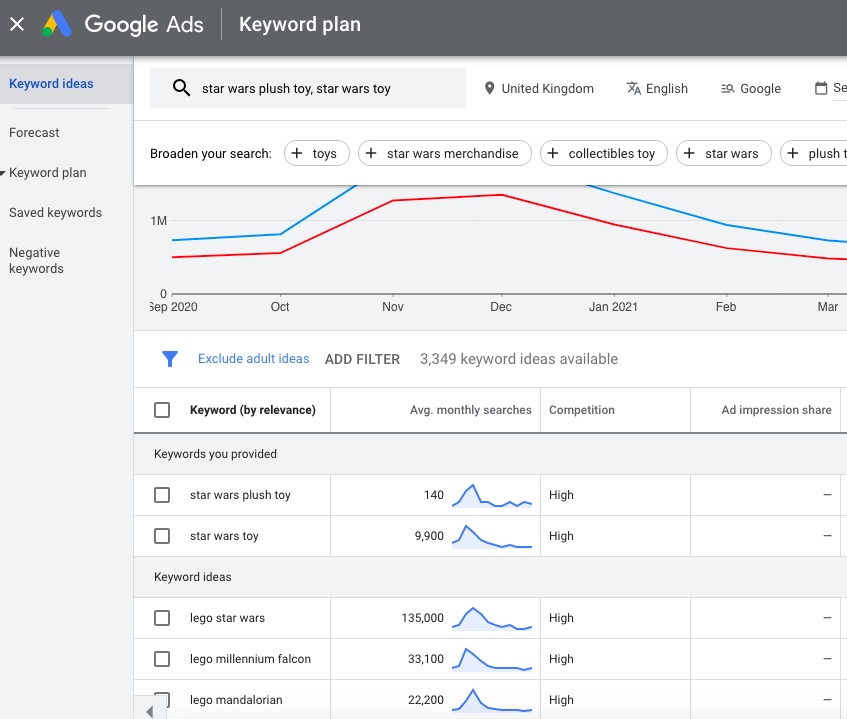Click the trend sparkline for lego mandalorian
847x719 pixels.
coord(492,700)
